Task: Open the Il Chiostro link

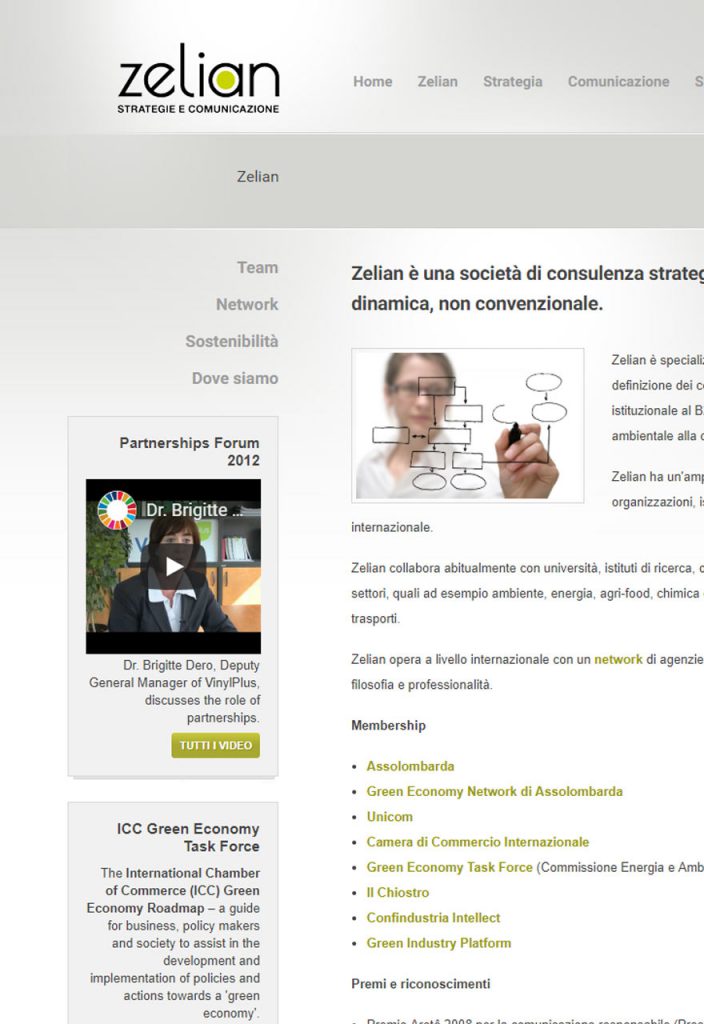Action: click(398, 893)
